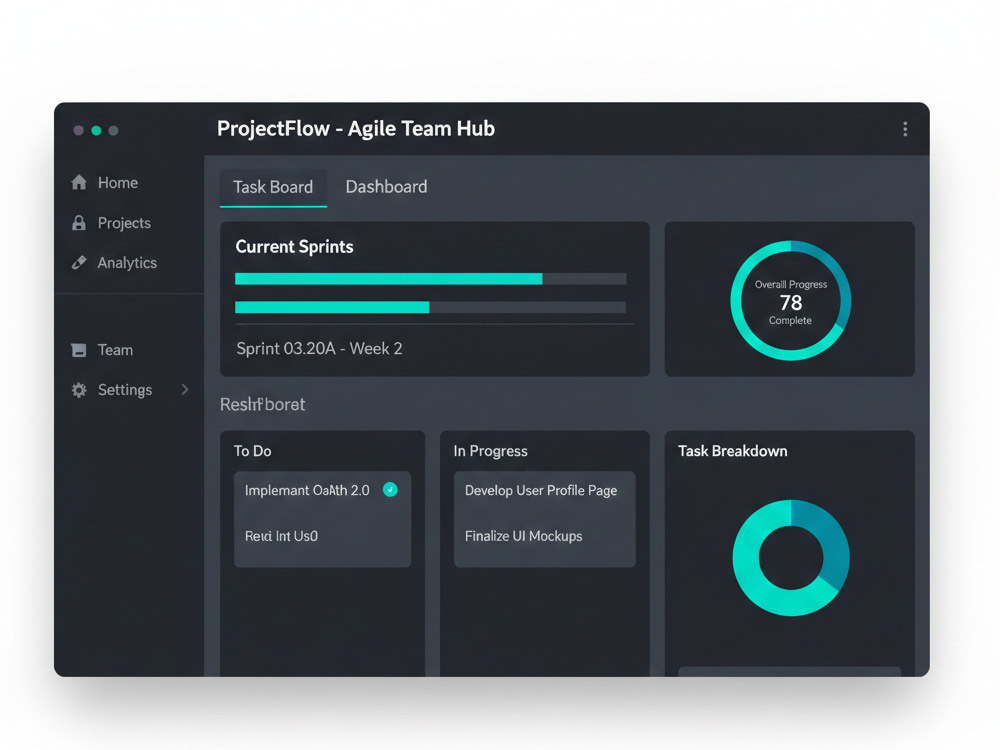Click the Home house icon
The image size is (1000, 750).
79,182
